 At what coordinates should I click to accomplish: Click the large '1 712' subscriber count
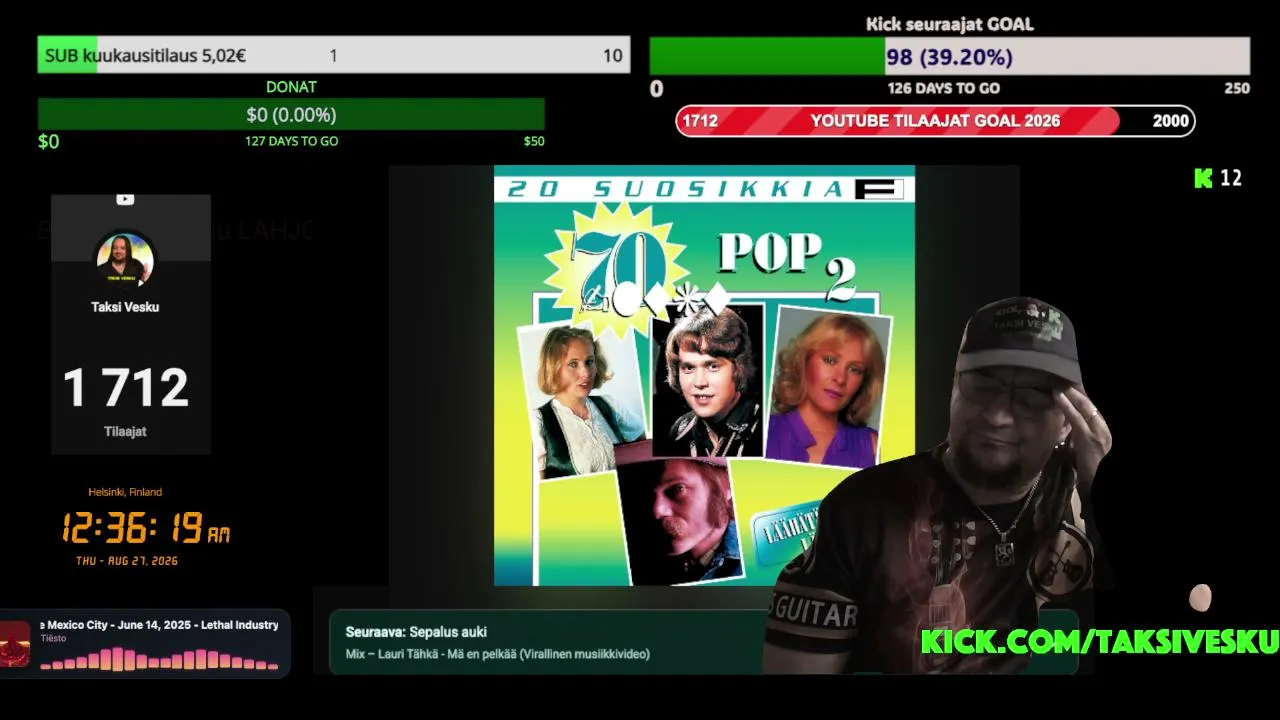[126, 388]
